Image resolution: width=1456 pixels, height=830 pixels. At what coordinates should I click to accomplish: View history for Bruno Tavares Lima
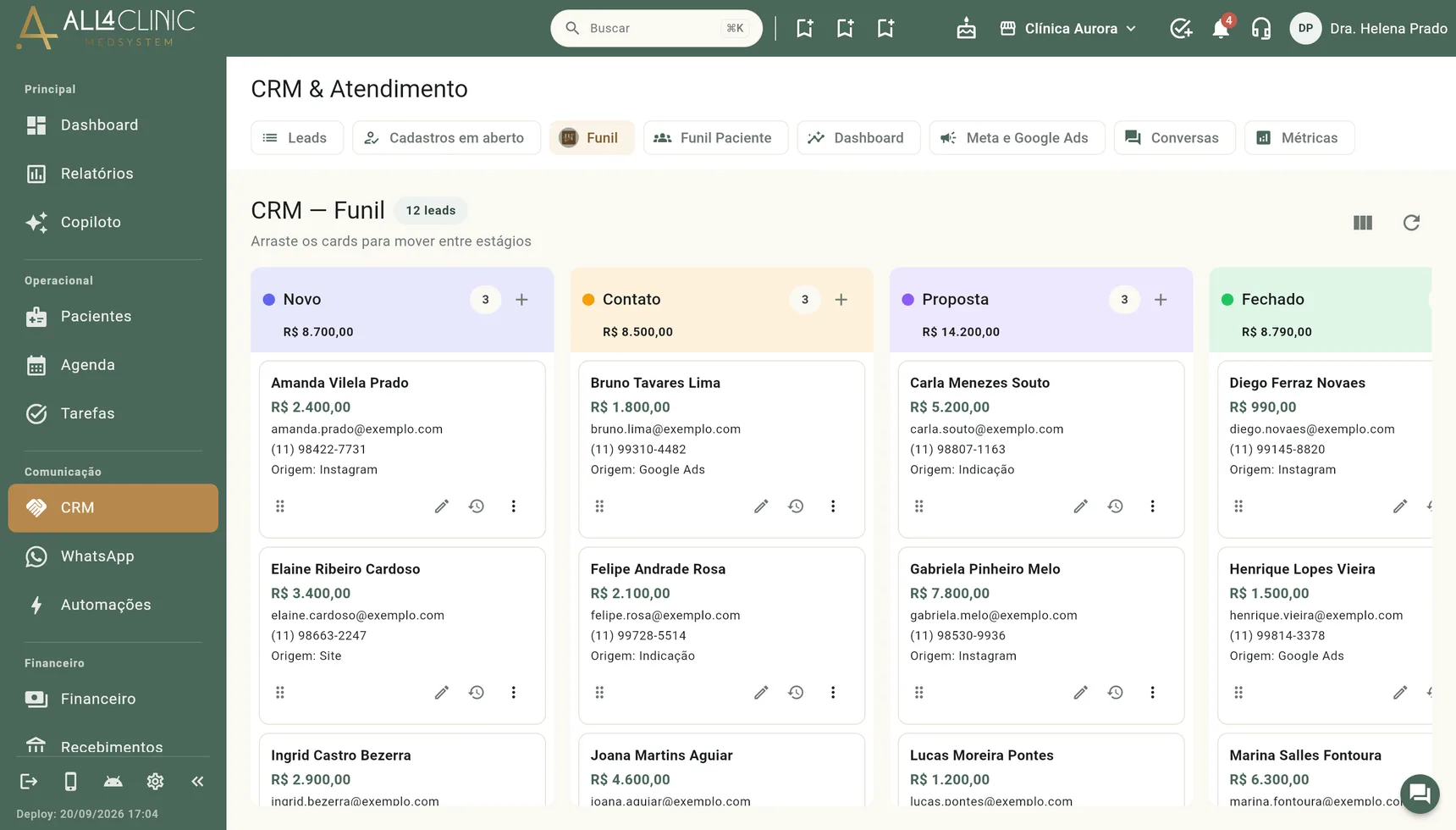pos(796,506)
